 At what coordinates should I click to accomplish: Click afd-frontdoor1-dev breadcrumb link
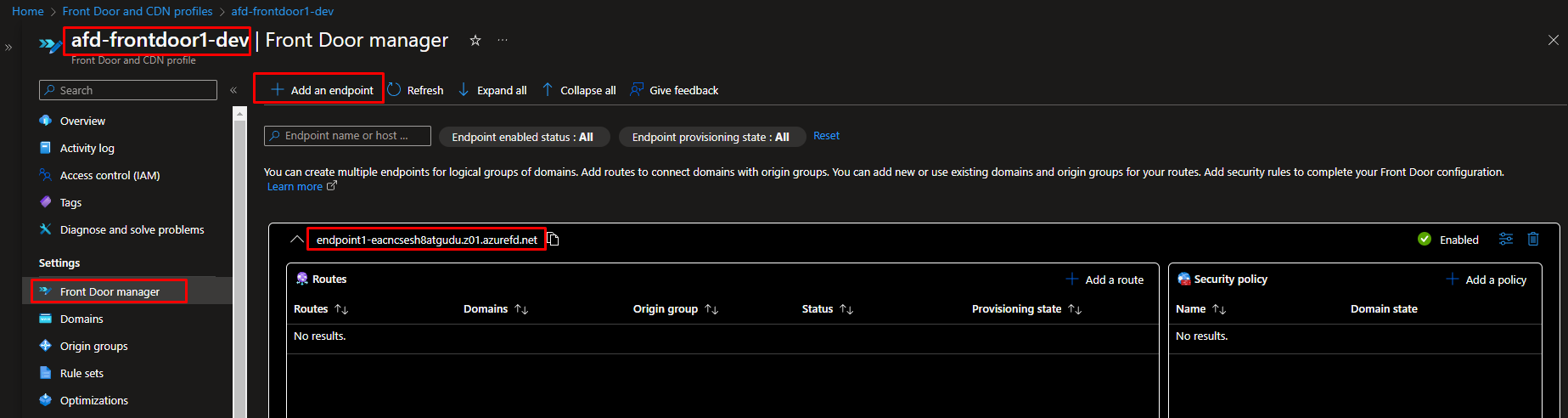pyautogui.click(x=283, y=11)
